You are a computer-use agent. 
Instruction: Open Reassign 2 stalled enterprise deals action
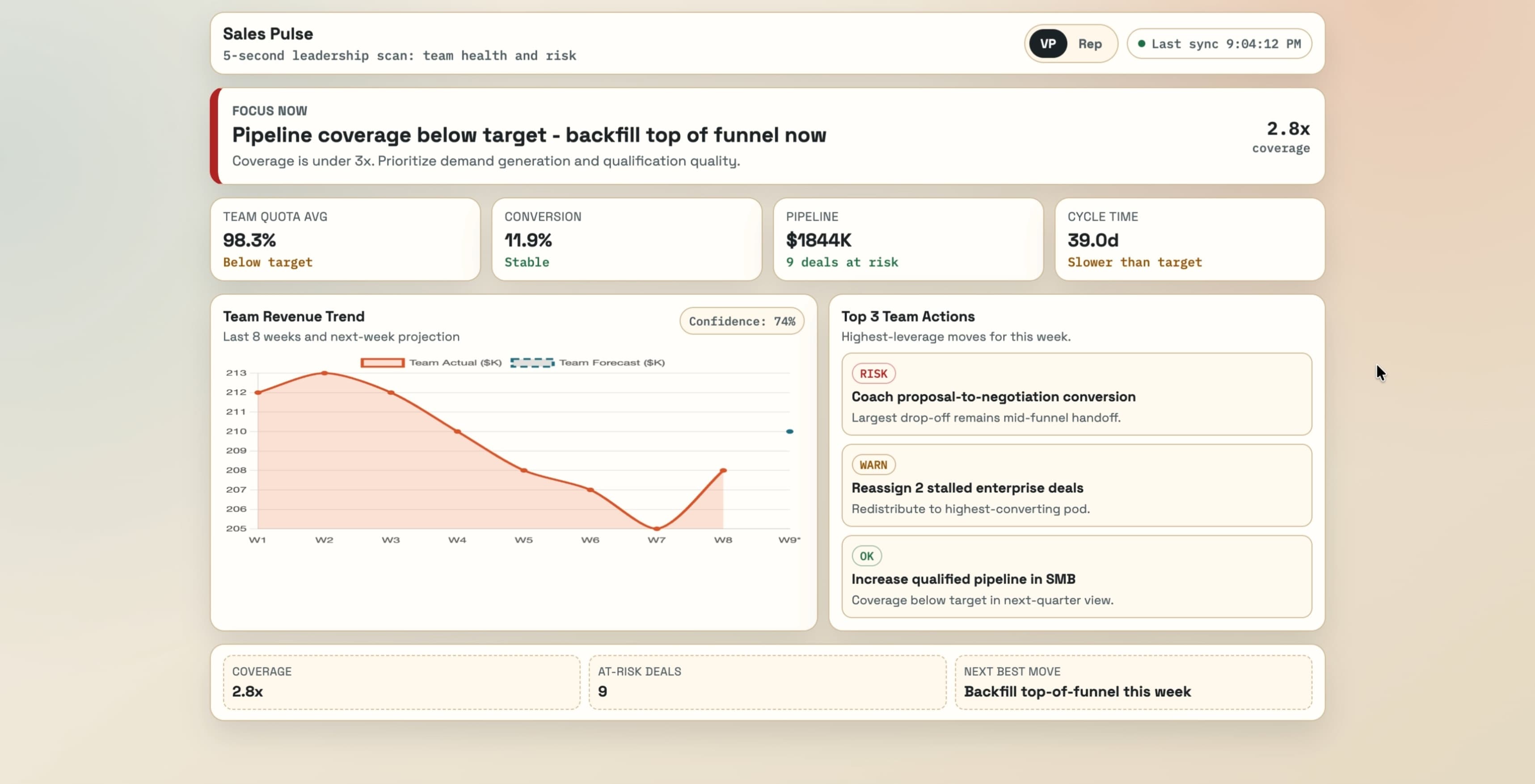[1076, 485]
